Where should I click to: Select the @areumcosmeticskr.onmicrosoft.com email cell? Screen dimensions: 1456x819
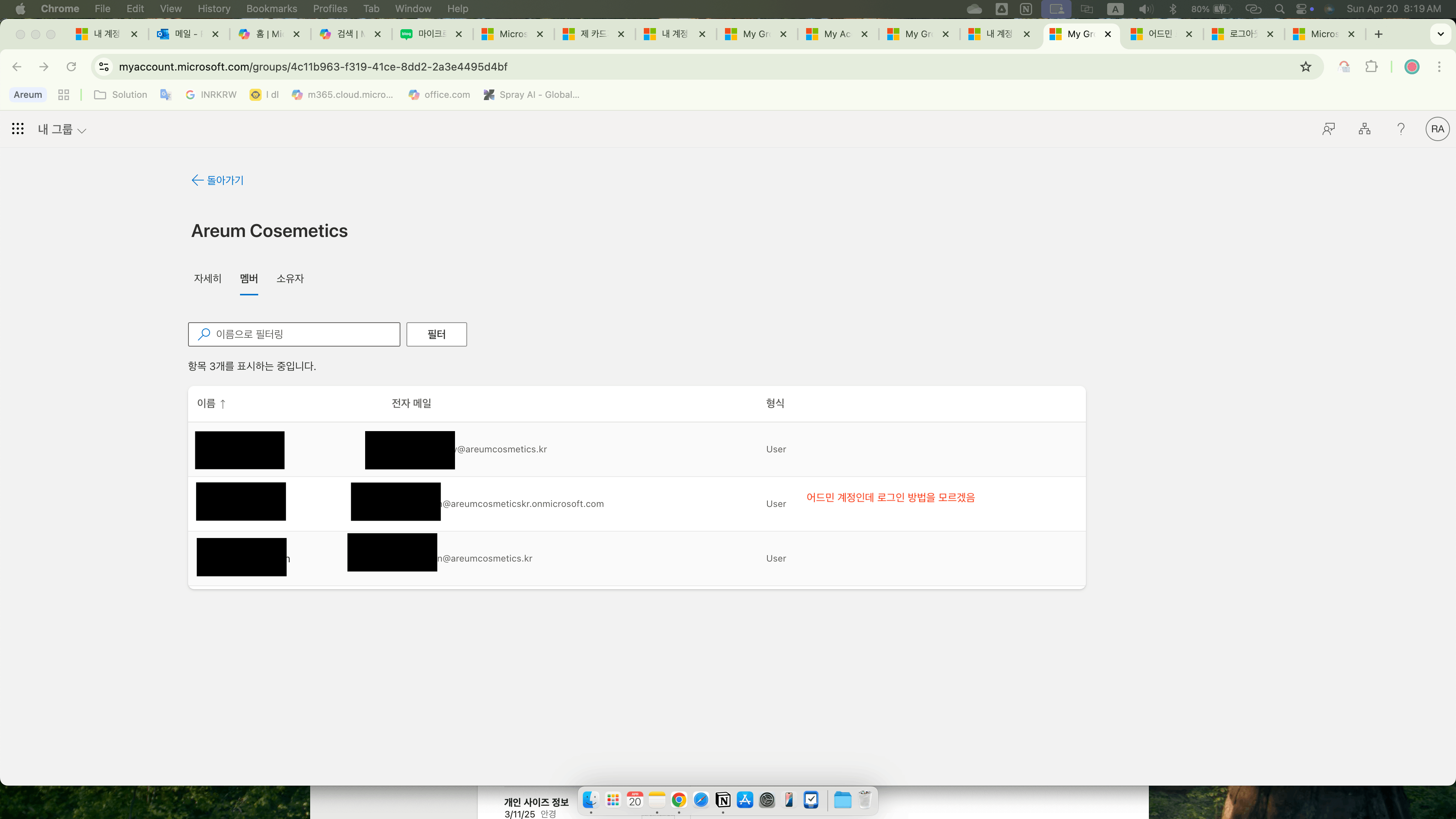[522, 504]
